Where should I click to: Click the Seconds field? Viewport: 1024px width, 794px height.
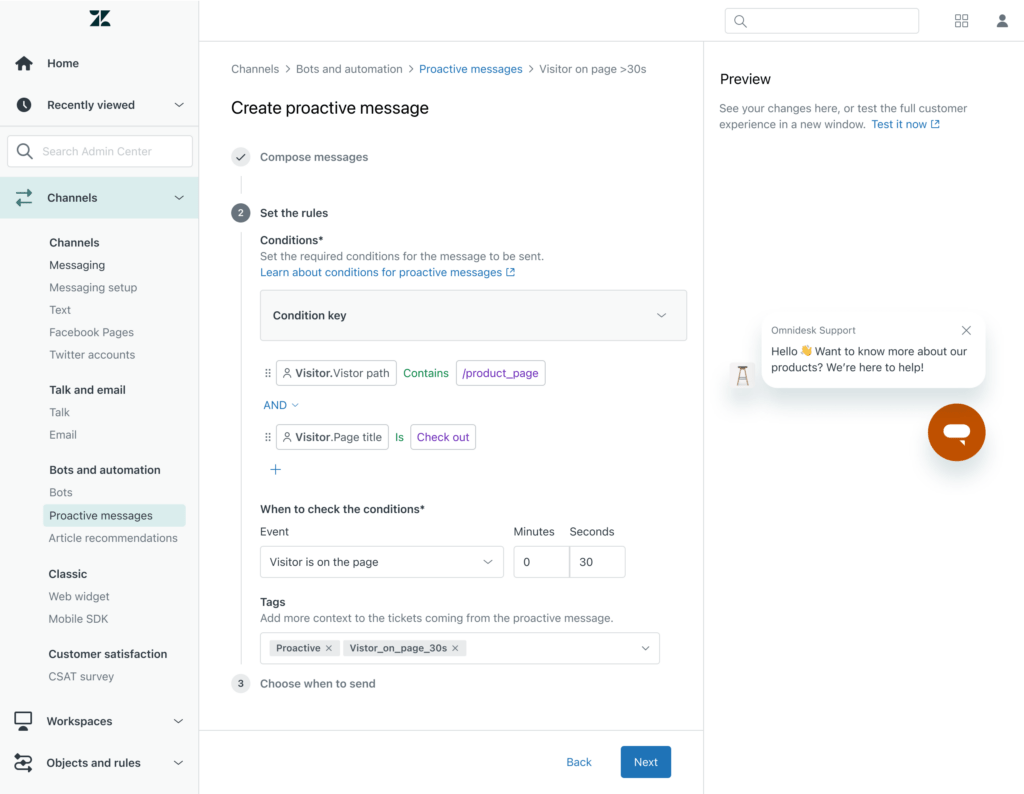pos(598,562)
